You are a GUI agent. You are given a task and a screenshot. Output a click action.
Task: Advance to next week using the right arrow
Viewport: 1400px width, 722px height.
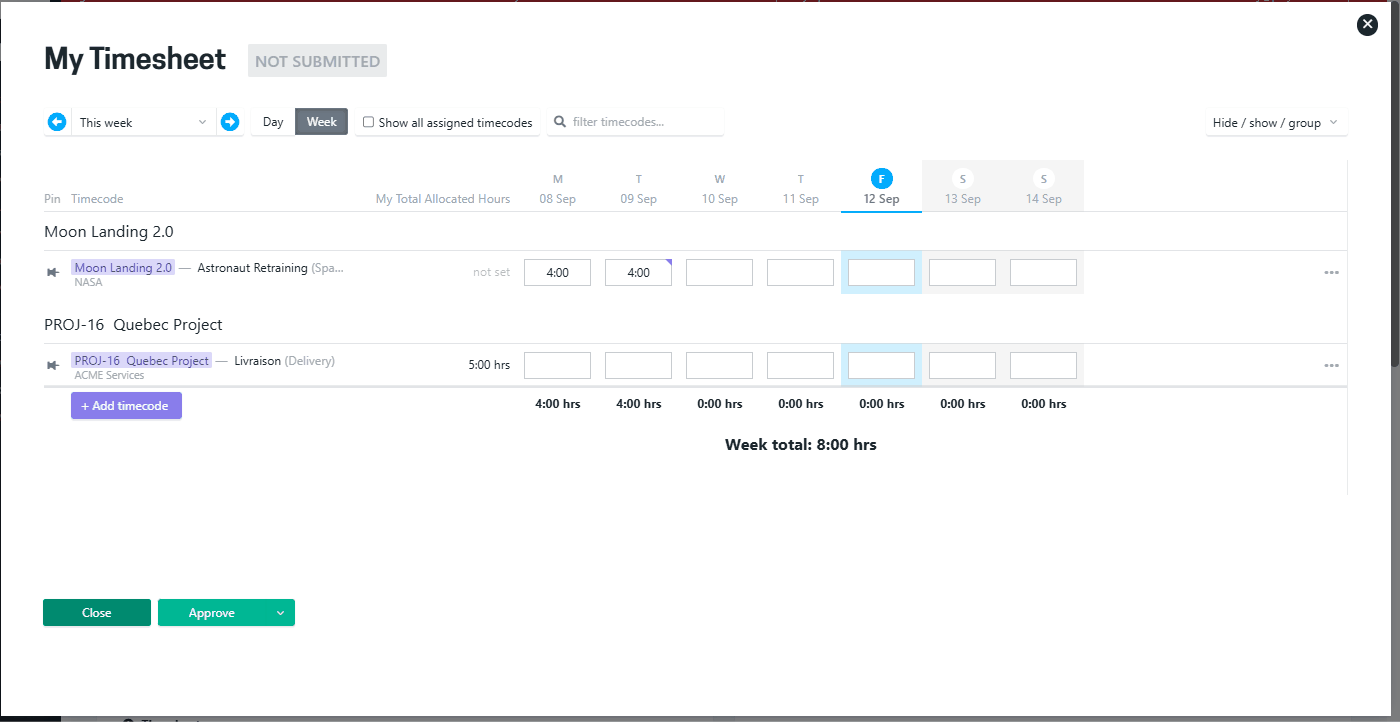(230, 121)
